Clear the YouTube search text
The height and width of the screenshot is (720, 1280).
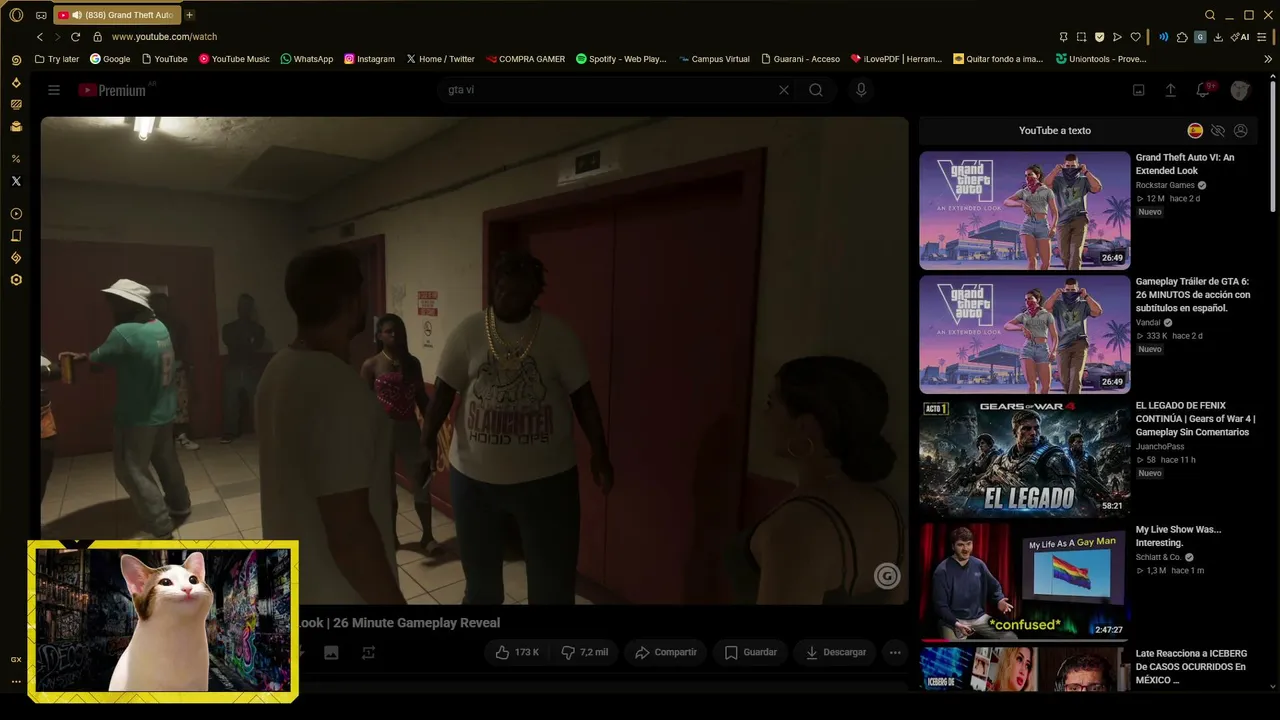784,90
